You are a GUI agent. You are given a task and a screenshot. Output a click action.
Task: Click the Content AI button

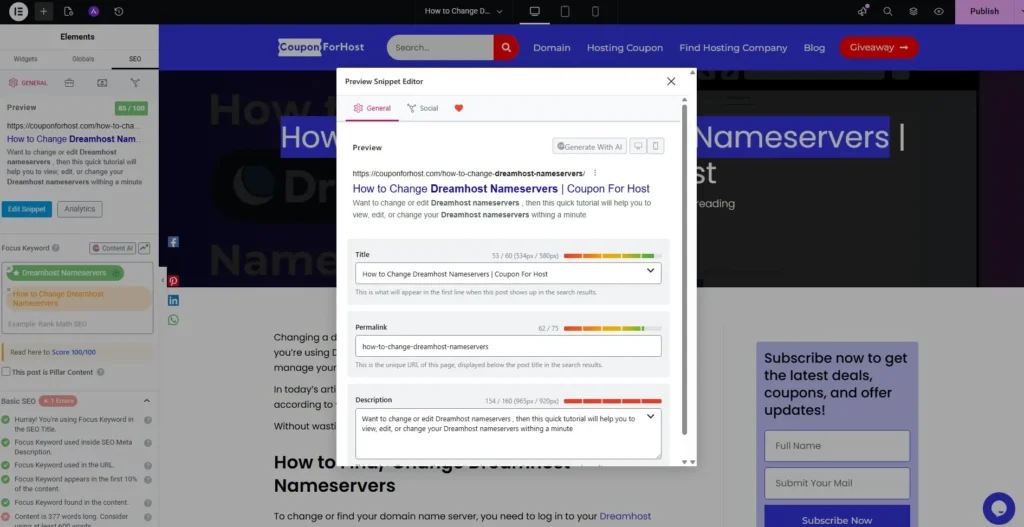coord(112,248)
